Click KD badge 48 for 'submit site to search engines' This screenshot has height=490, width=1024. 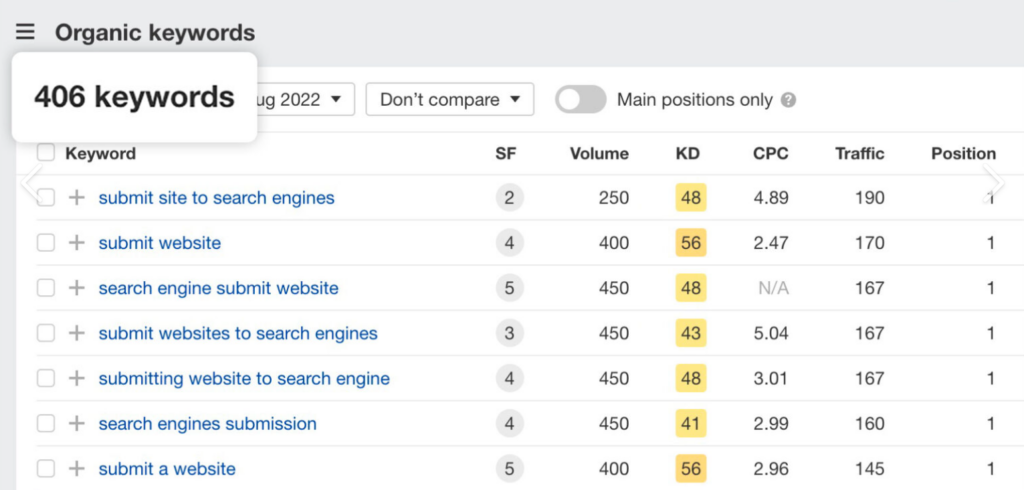(691, 197)
